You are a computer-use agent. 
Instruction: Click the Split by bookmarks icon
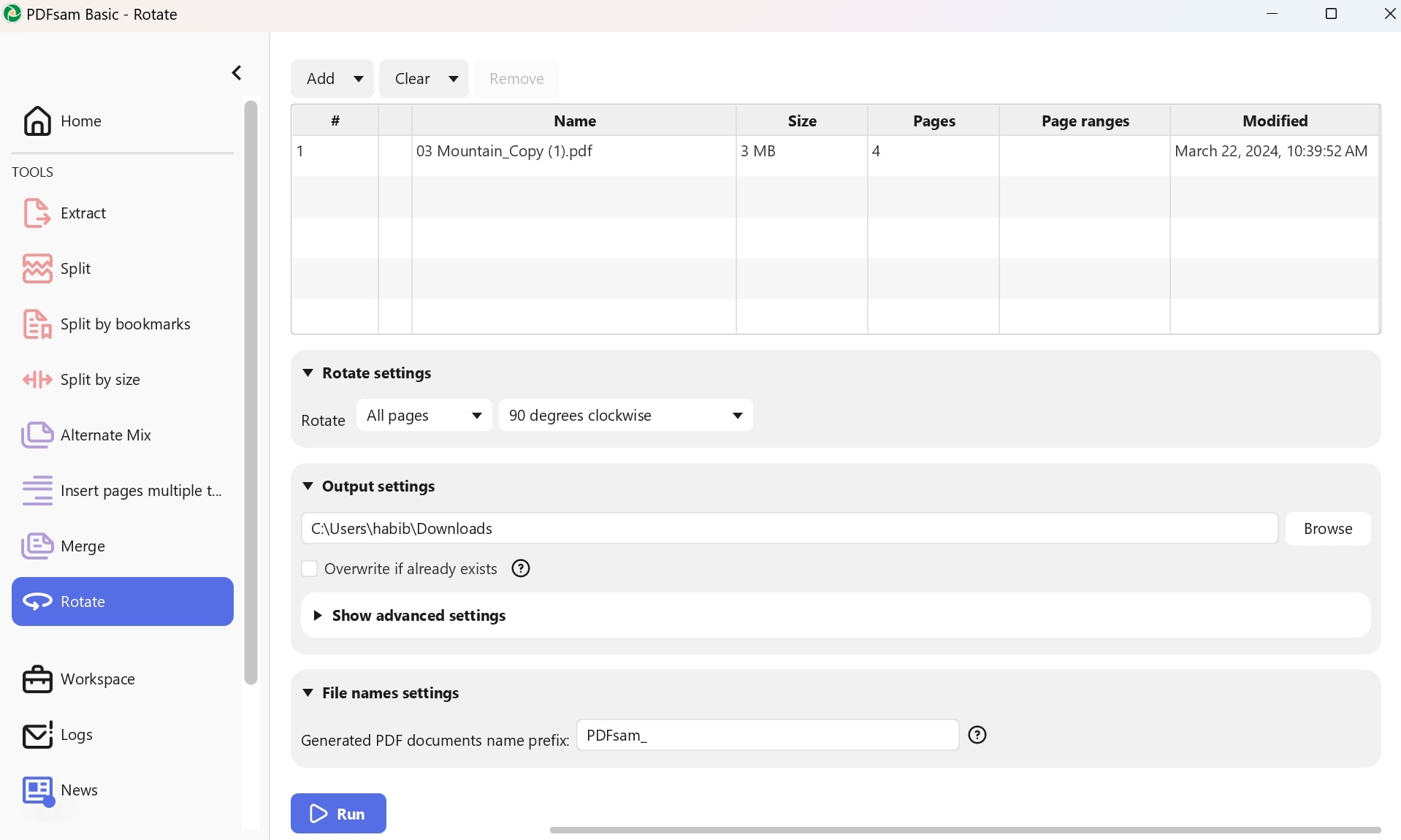pyautogui.click(x=37, y=324)
